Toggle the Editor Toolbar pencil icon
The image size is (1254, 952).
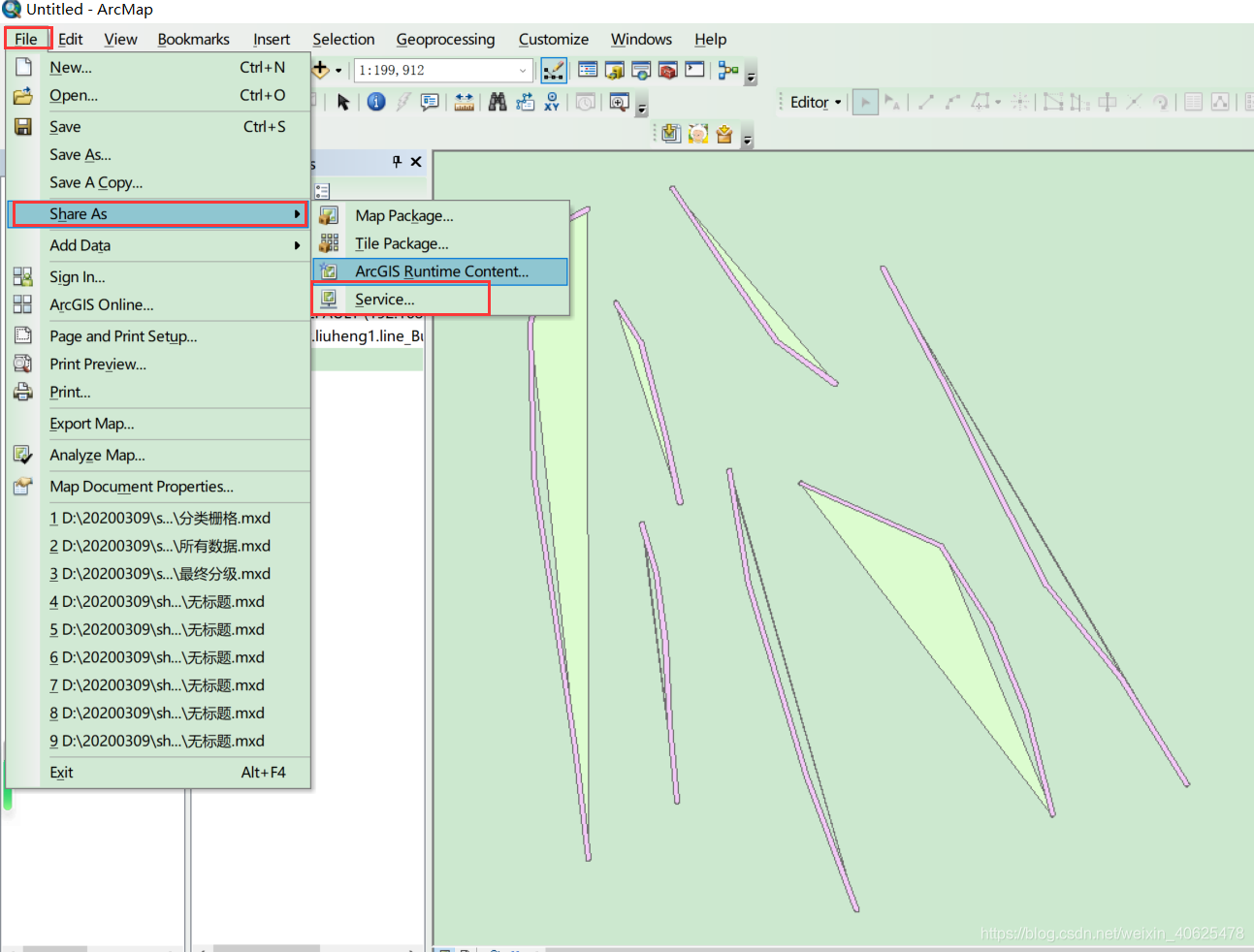coord(554,71)
